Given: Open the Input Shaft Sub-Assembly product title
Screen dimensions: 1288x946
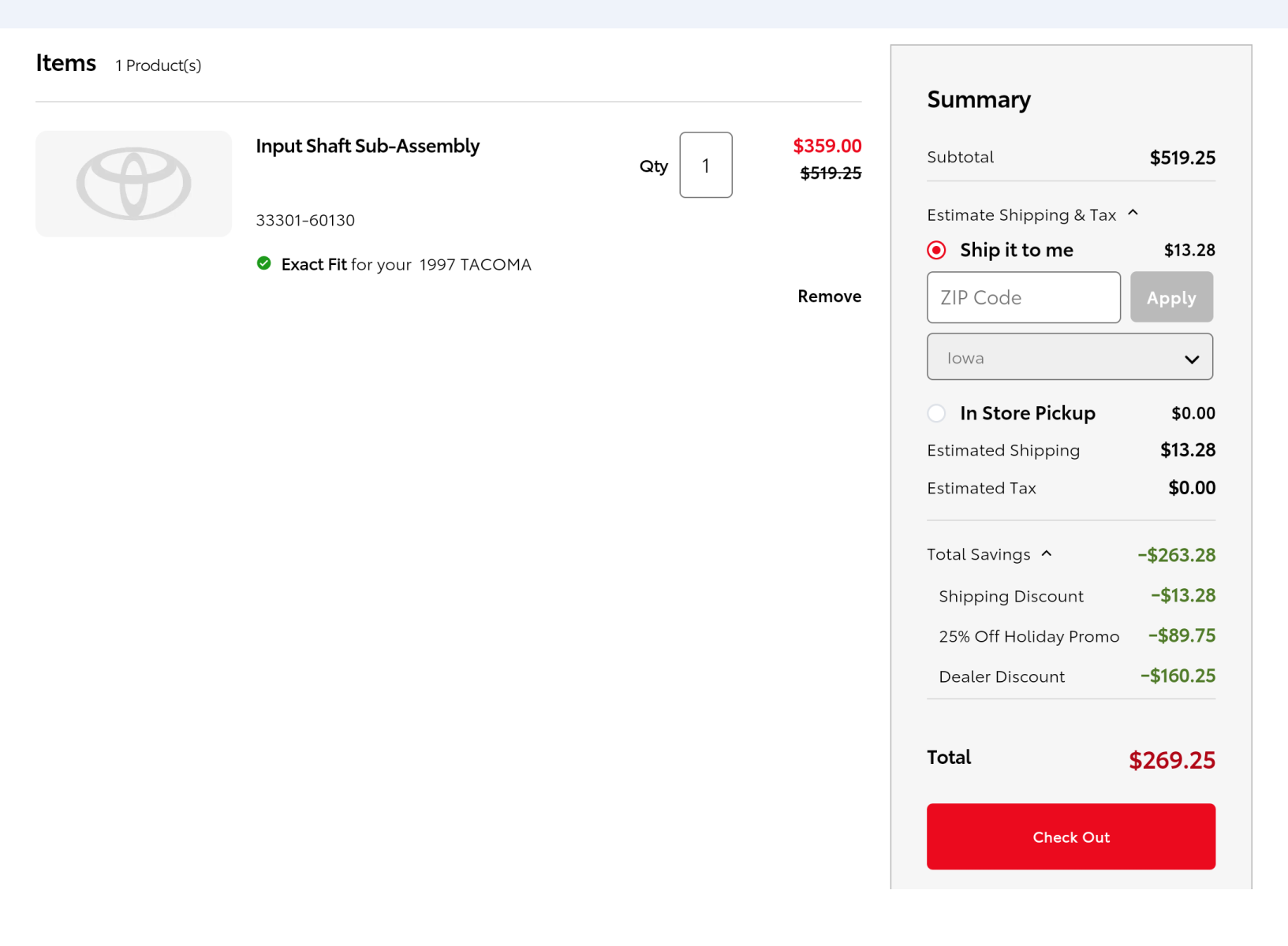Looking at the screenshot, I should [x=368, y=146].
